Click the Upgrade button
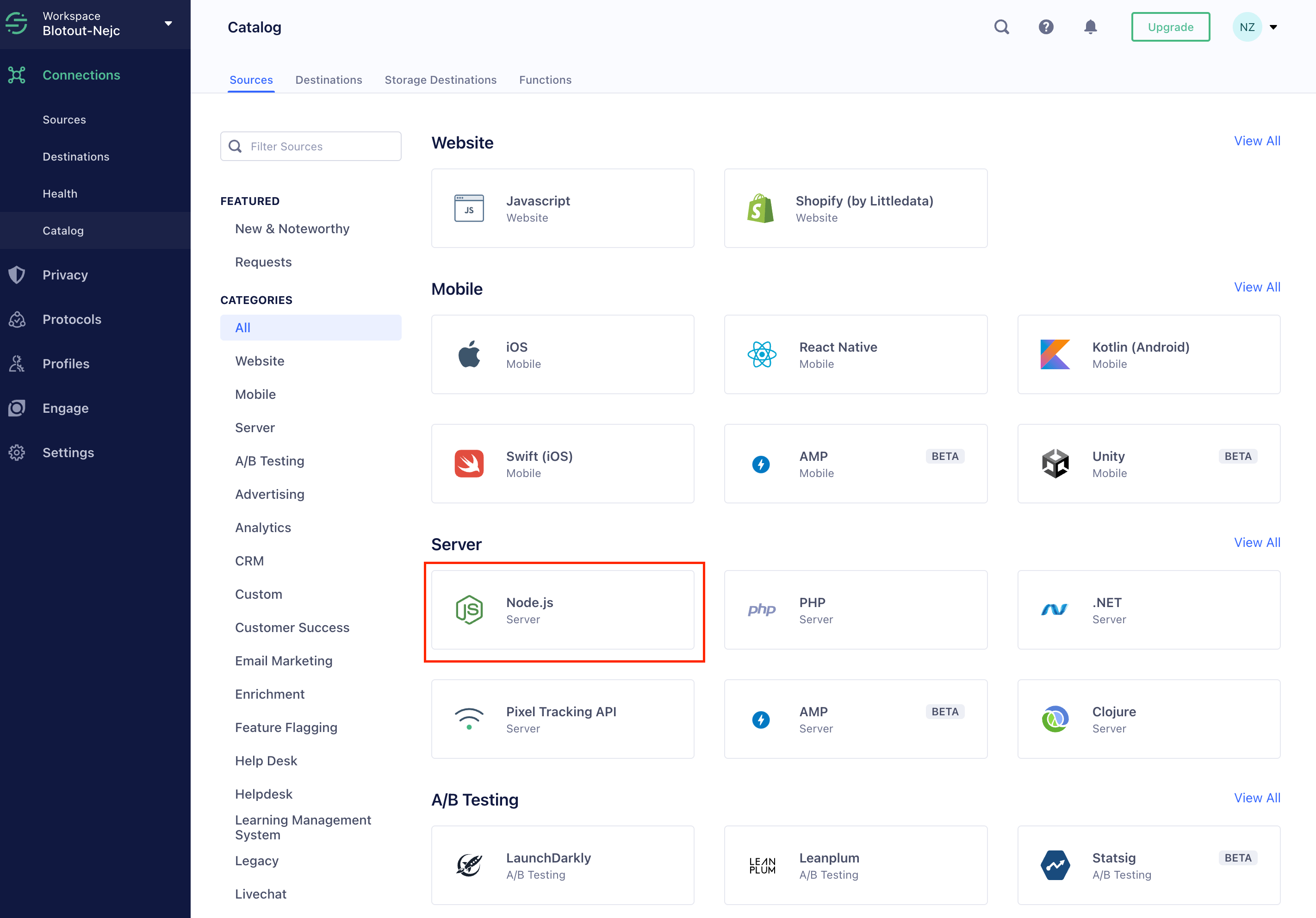The height and width of the screenshot is (918, 1316). [1170, 27]
